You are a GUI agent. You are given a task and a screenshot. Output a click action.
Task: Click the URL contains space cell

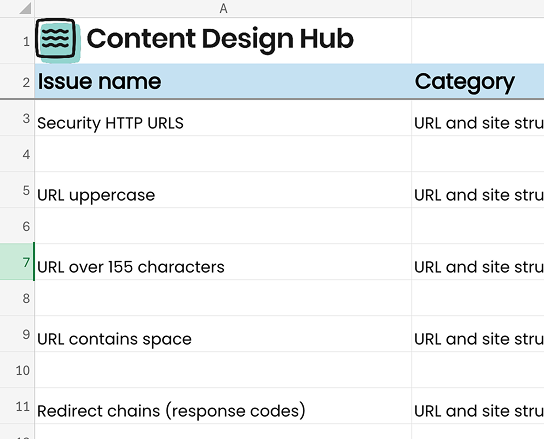(x=223, y=334)
